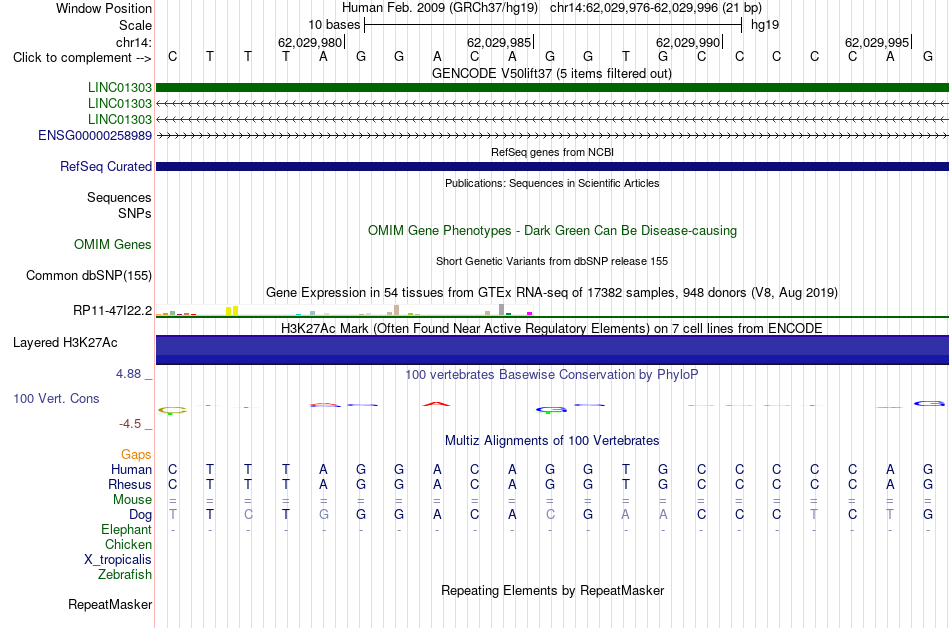Click the hg19 label beside scale bar

point(765,25)
